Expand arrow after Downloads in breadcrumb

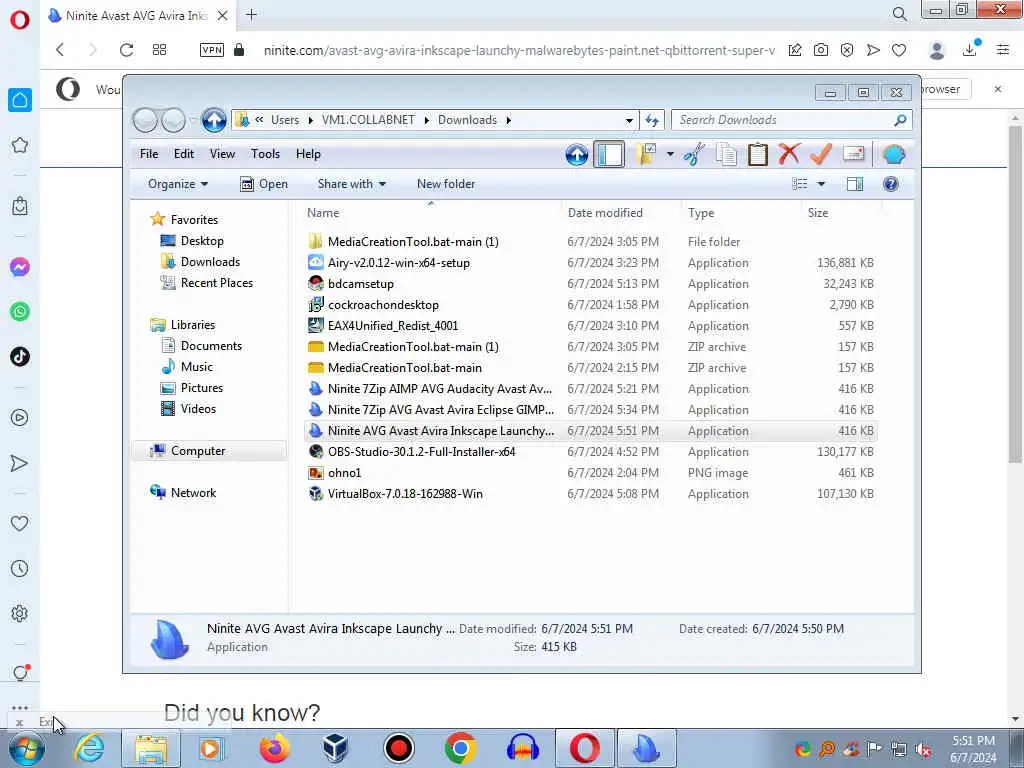click(508, 120)
